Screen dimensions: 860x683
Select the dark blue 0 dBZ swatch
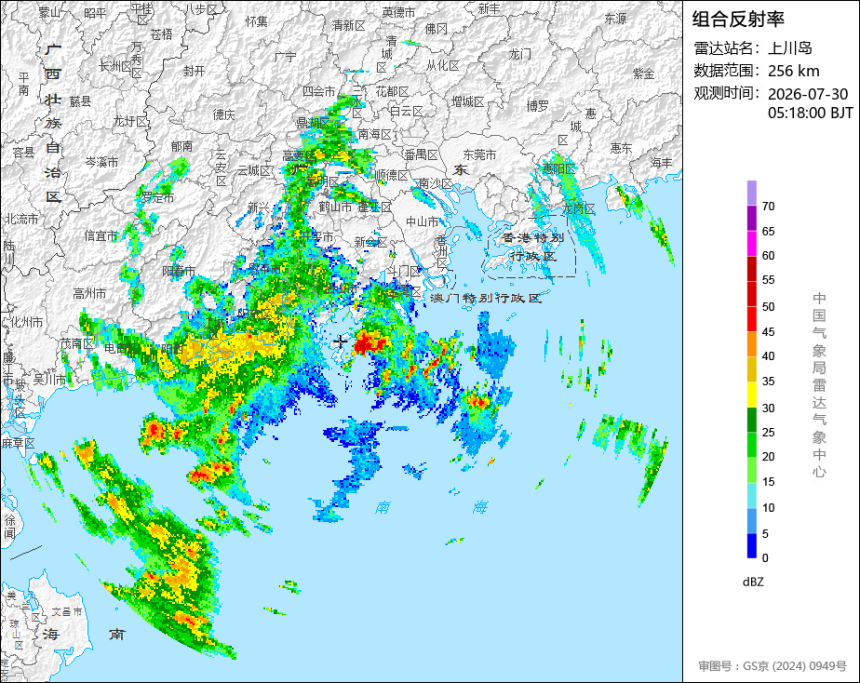tap(751, 546)
